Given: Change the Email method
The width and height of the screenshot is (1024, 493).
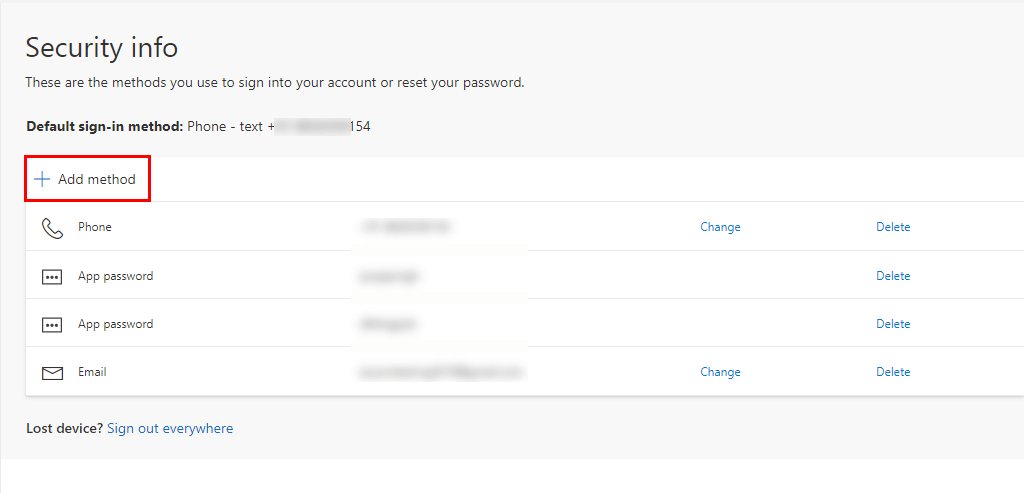Looking at the screenshot, I should (x=720, y=372).
